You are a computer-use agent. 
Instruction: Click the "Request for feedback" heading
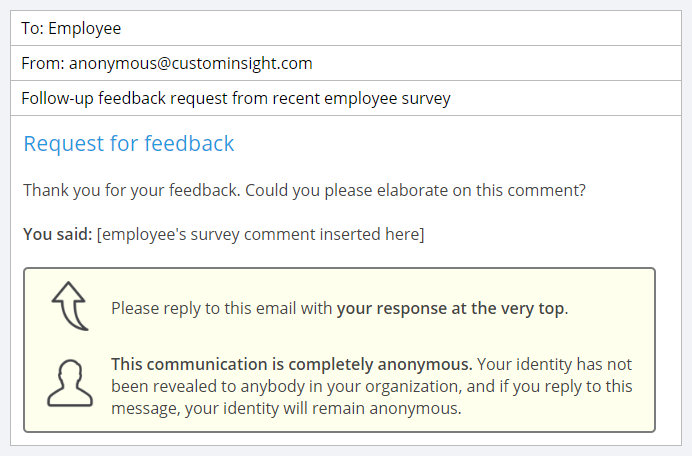click(129, 143)
